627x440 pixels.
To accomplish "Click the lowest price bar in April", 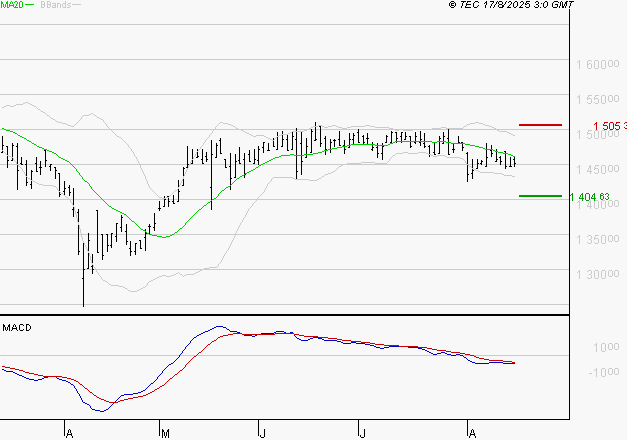I will coord(83,290).
